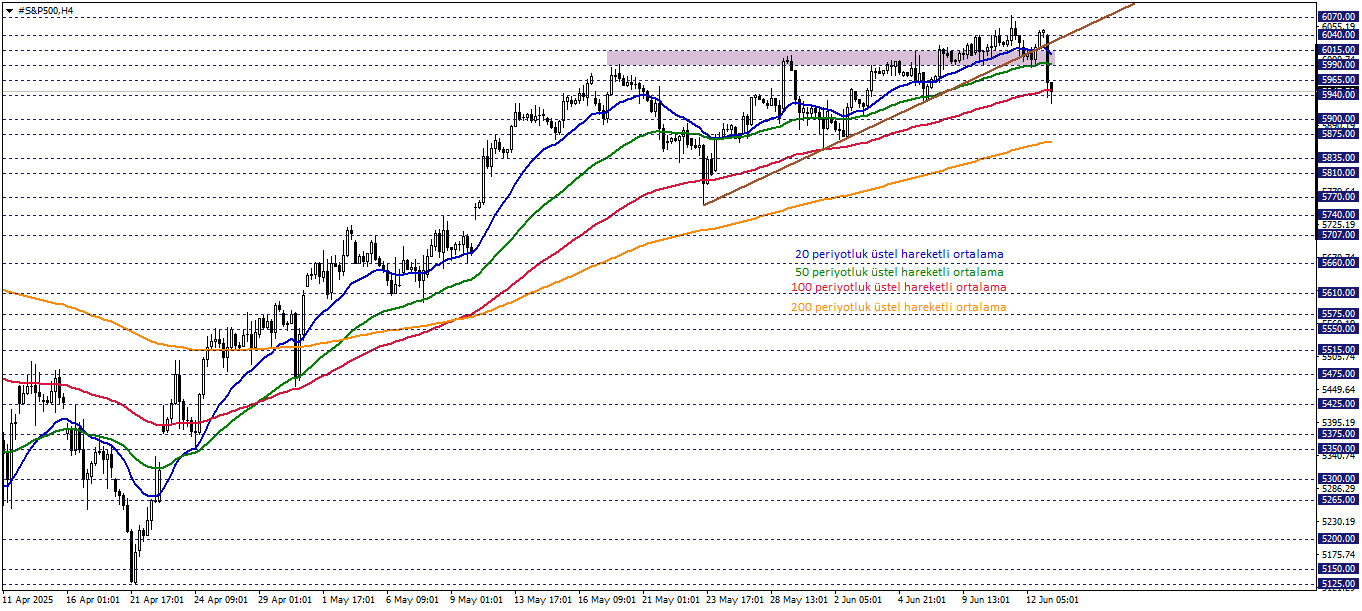Click the 5125.00 price level label
The image size is (1362, 611).
point(1338,583)
